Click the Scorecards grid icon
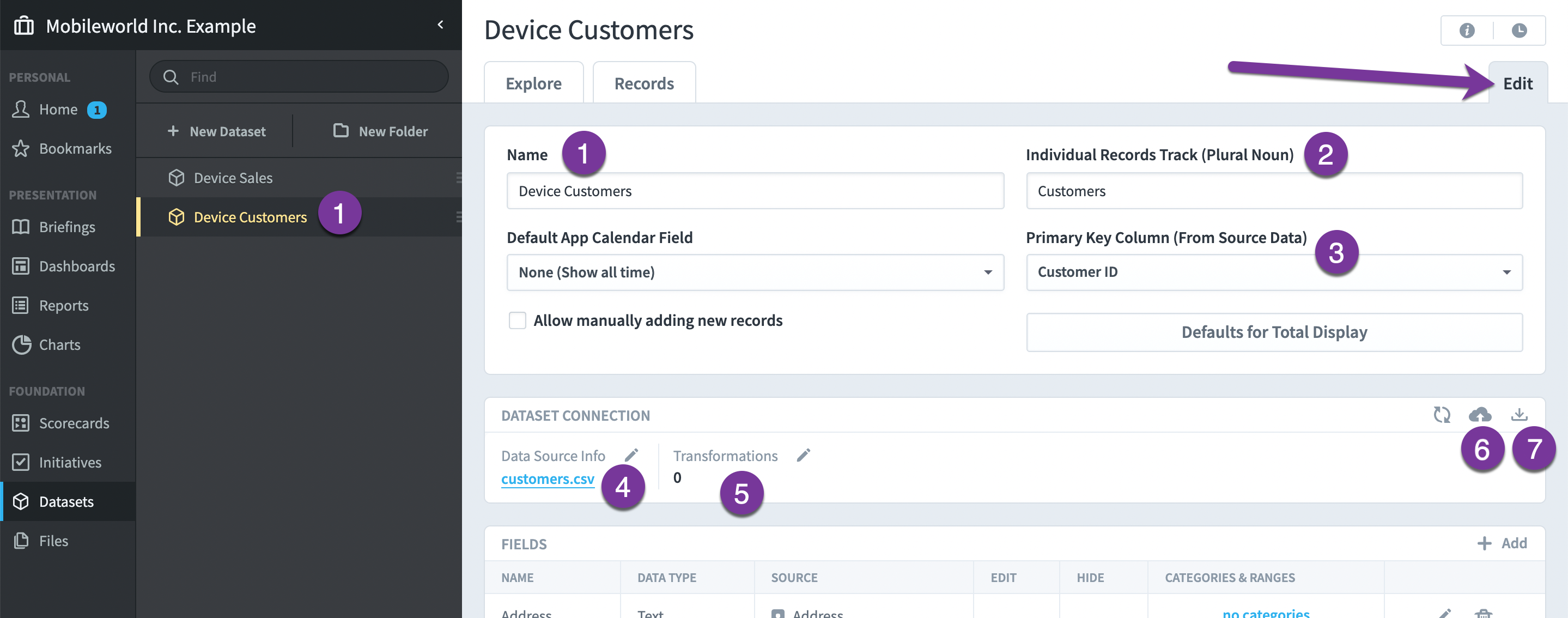1568x618 pixels. pyautogui.click(x=21, y=423)
